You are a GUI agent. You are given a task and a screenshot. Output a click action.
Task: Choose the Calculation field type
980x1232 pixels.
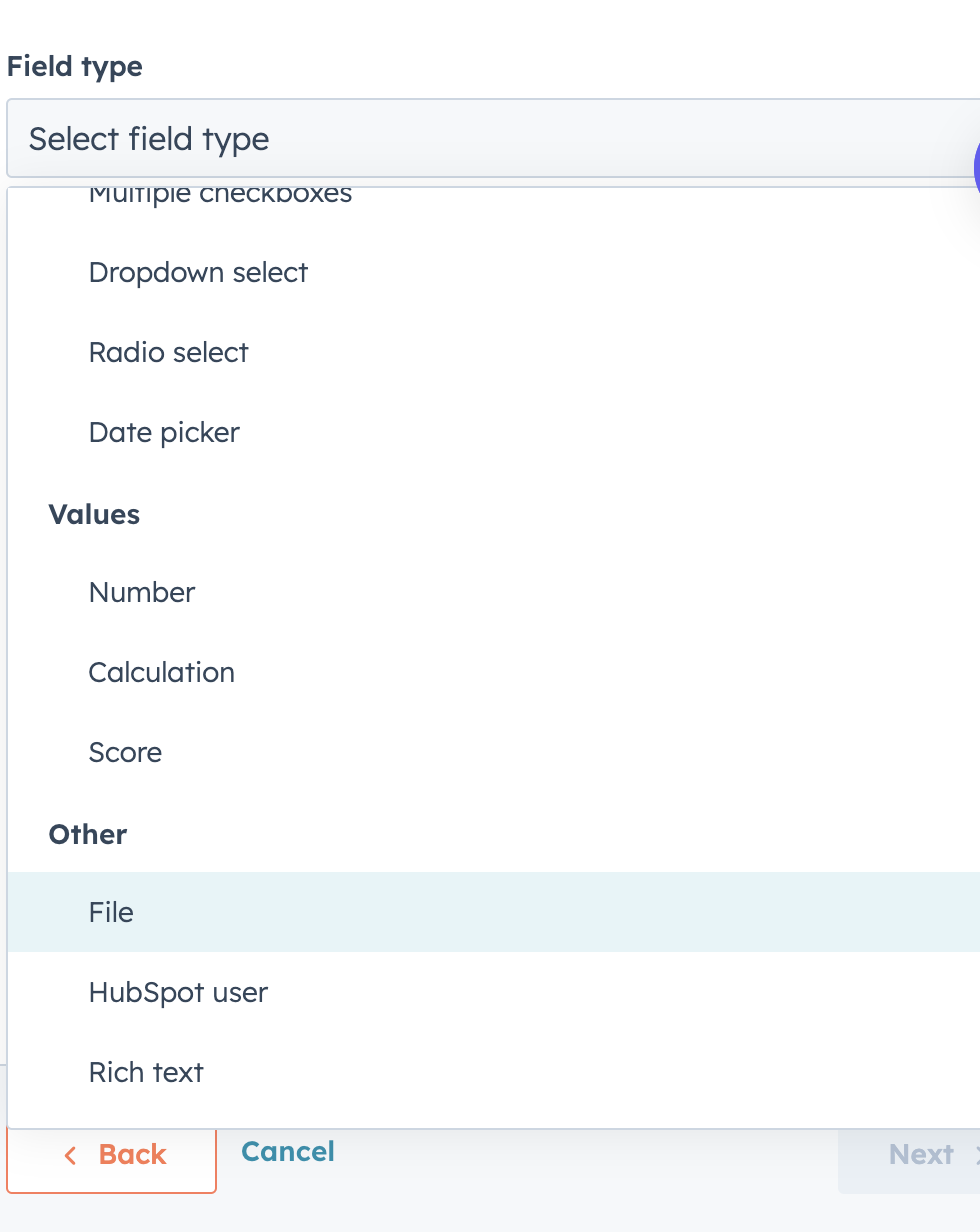[x=161, y=672]
